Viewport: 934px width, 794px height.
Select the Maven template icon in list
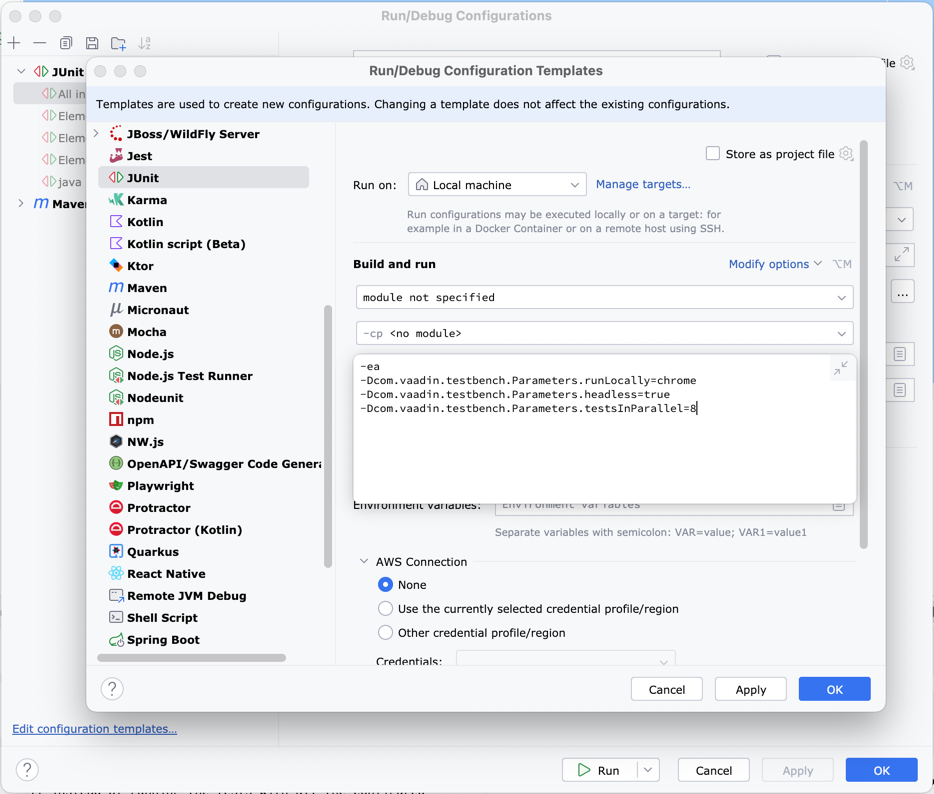click(116, 288)
